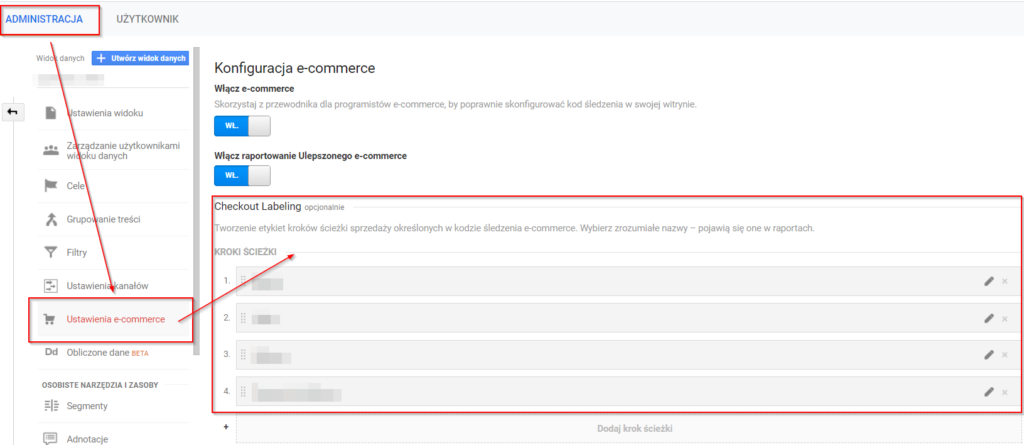Click the Utwórz widok danych button
Image resolution: width=1024 pixels, height=445 pixels.
click(x=140, y=58)
